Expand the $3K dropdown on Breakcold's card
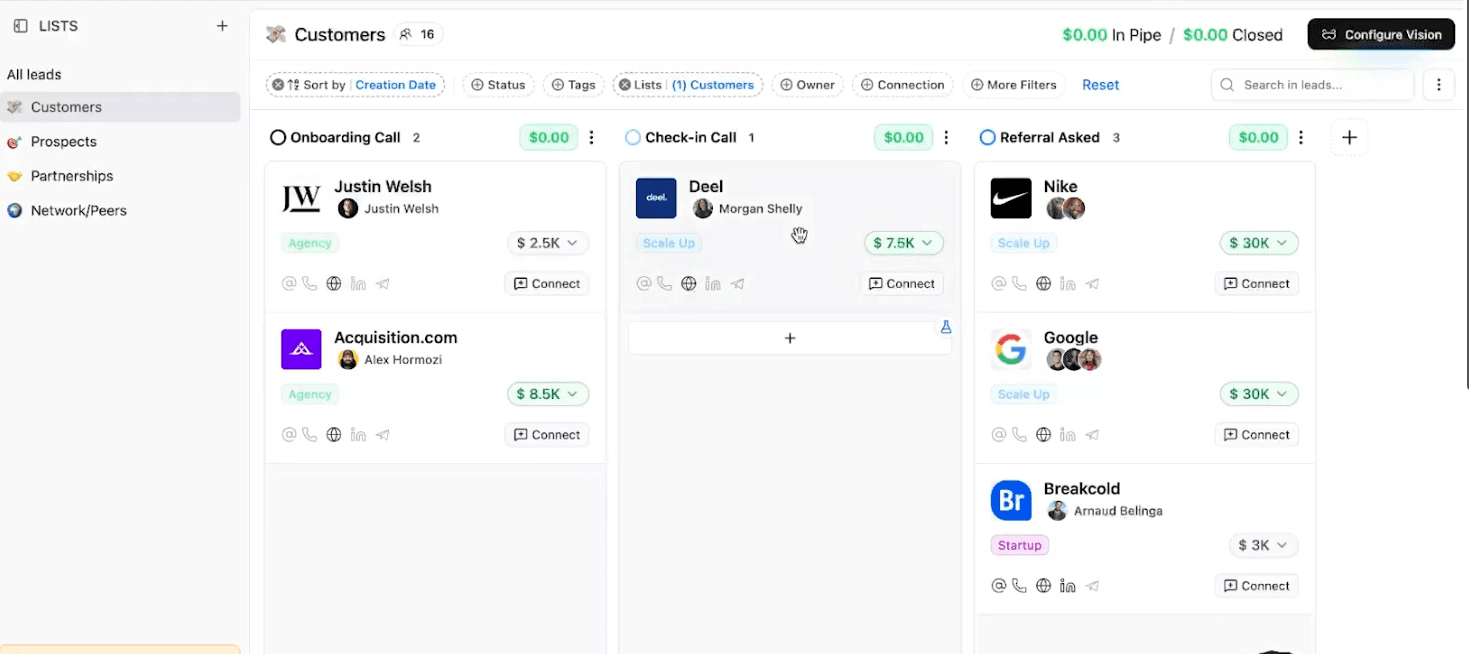Image resolution: width=1469 pixels, height=654 pixels. click(1262, 545)
